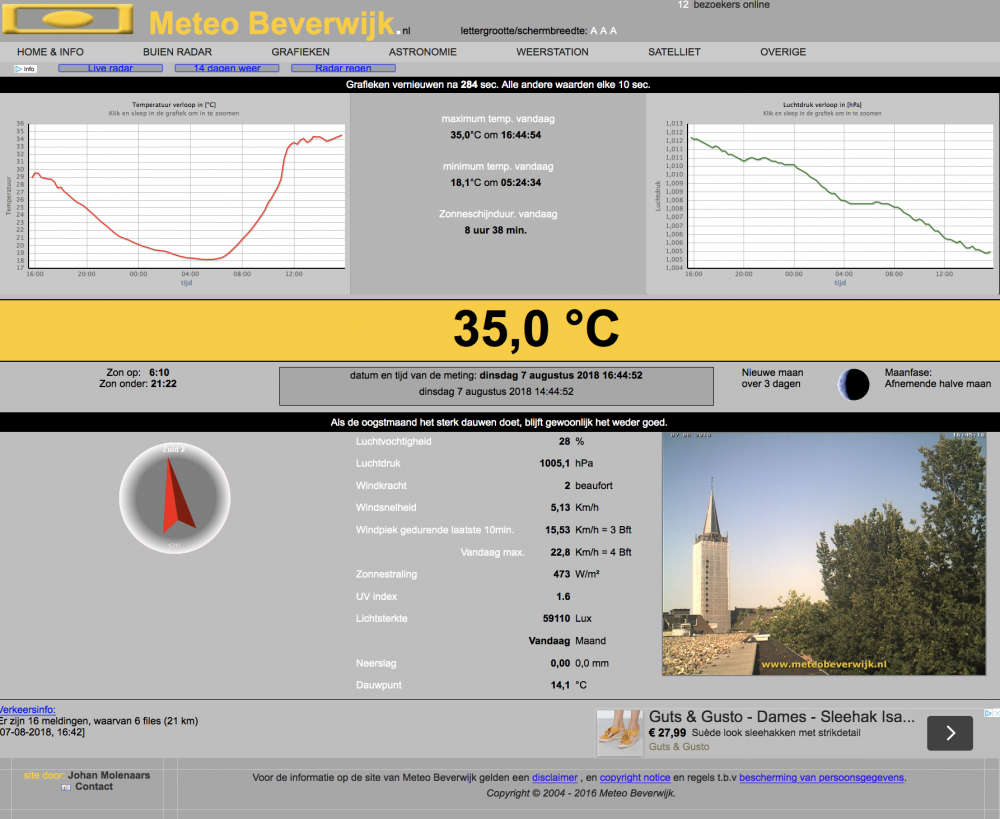The height and width of the screenshot is (819, 1000).
Task: Click the Neerslag 0,00 value
Action: [560, 663]
